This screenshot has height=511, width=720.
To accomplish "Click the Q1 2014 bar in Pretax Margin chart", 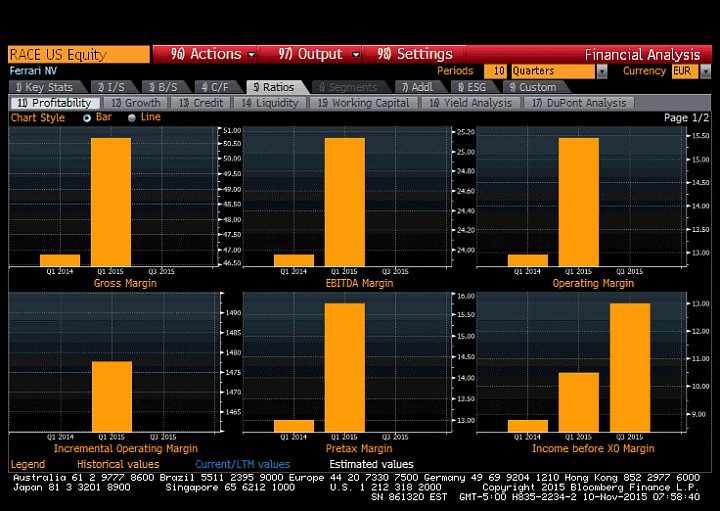I will click(x=294, y=426).
